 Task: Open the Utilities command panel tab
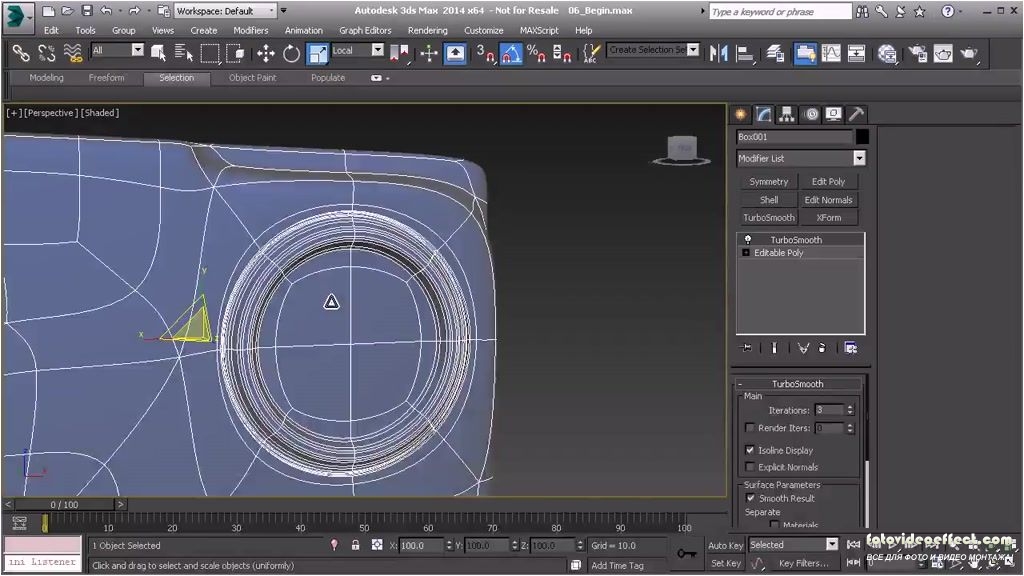(856, 114)
